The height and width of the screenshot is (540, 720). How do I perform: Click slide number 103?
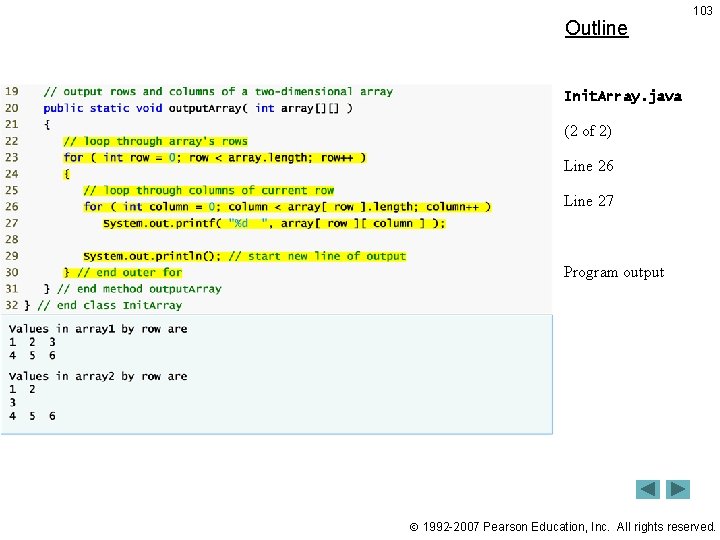point(703,11)
